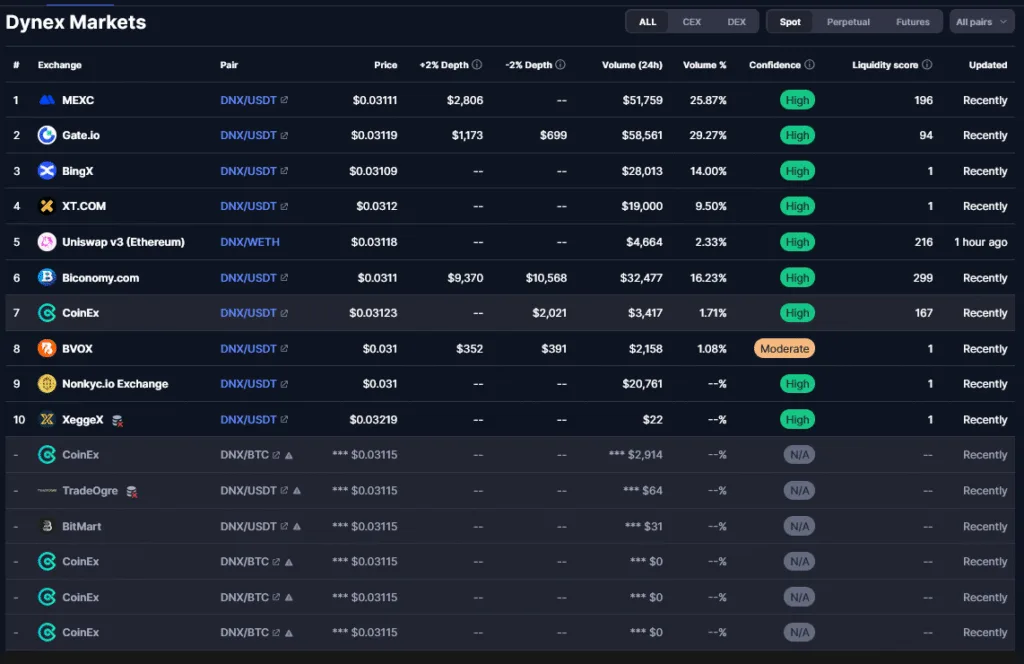
Task: Sort by the Exchange column header
Action: pos(59,65)
